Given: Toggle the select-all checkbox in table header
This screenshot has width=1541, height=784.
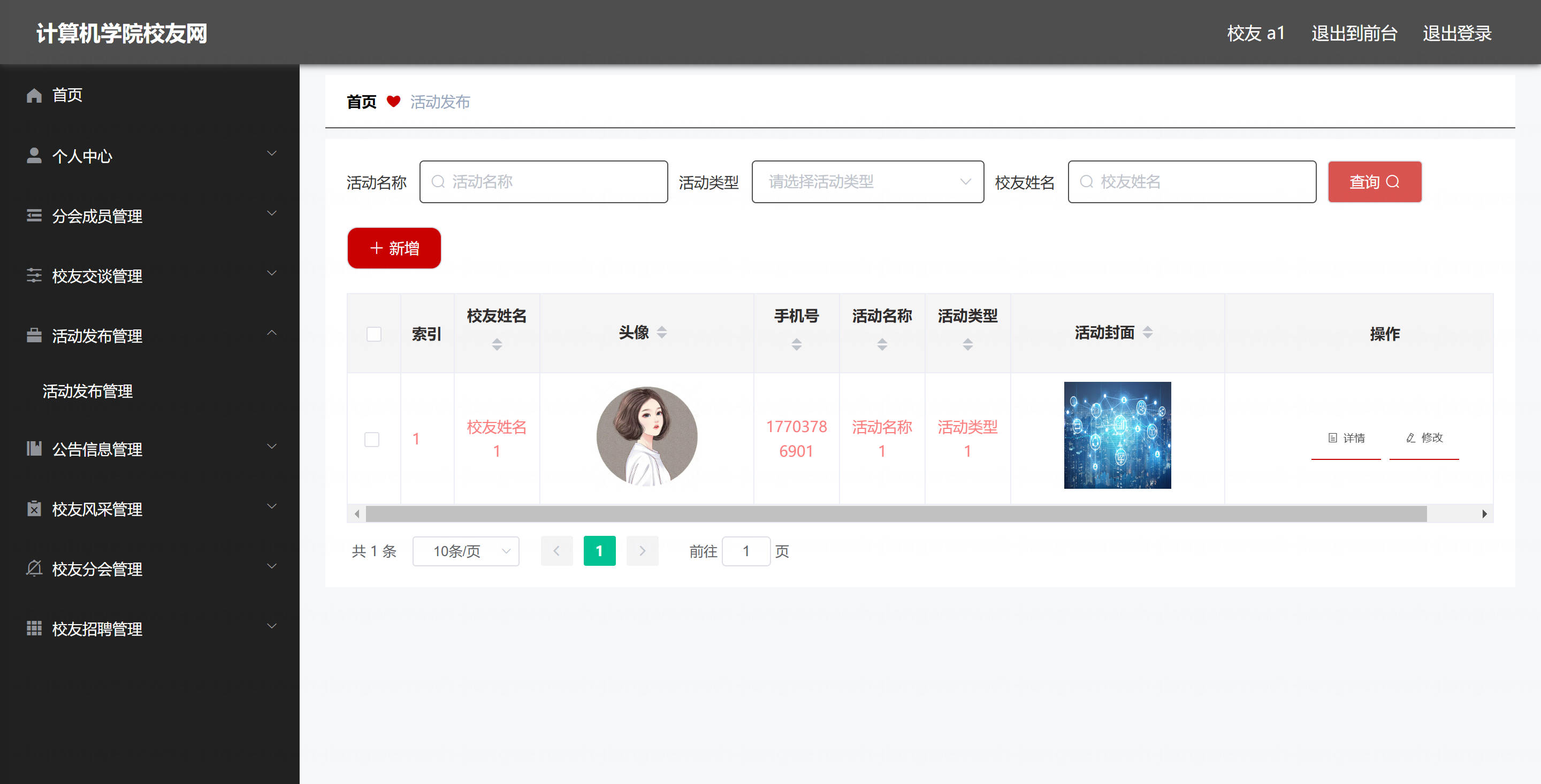Looking at the screenshot, I should click(374, 334).
